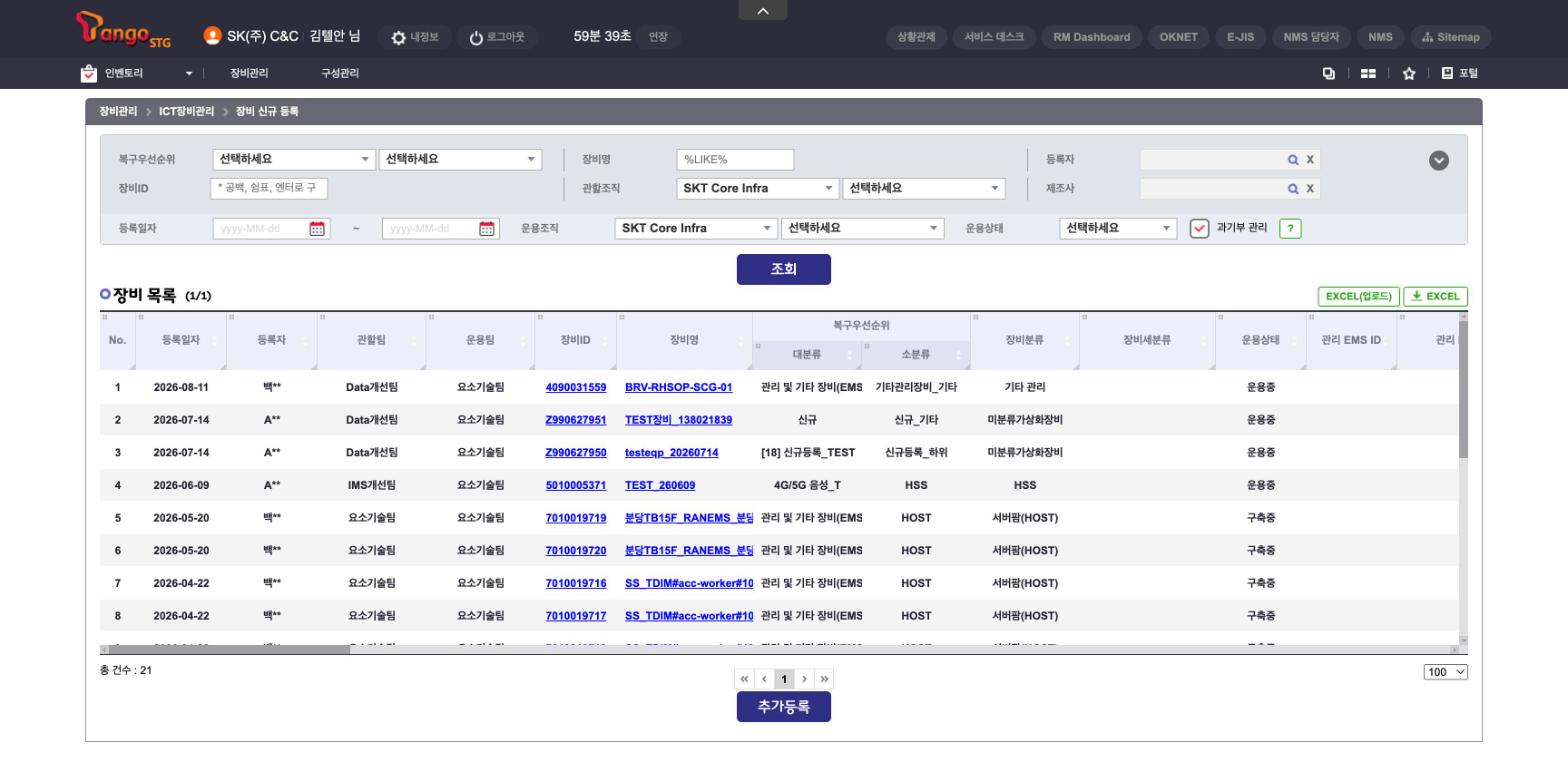Click the 추가등록 button
The image size is (1568, 772).
pos(784,706)
